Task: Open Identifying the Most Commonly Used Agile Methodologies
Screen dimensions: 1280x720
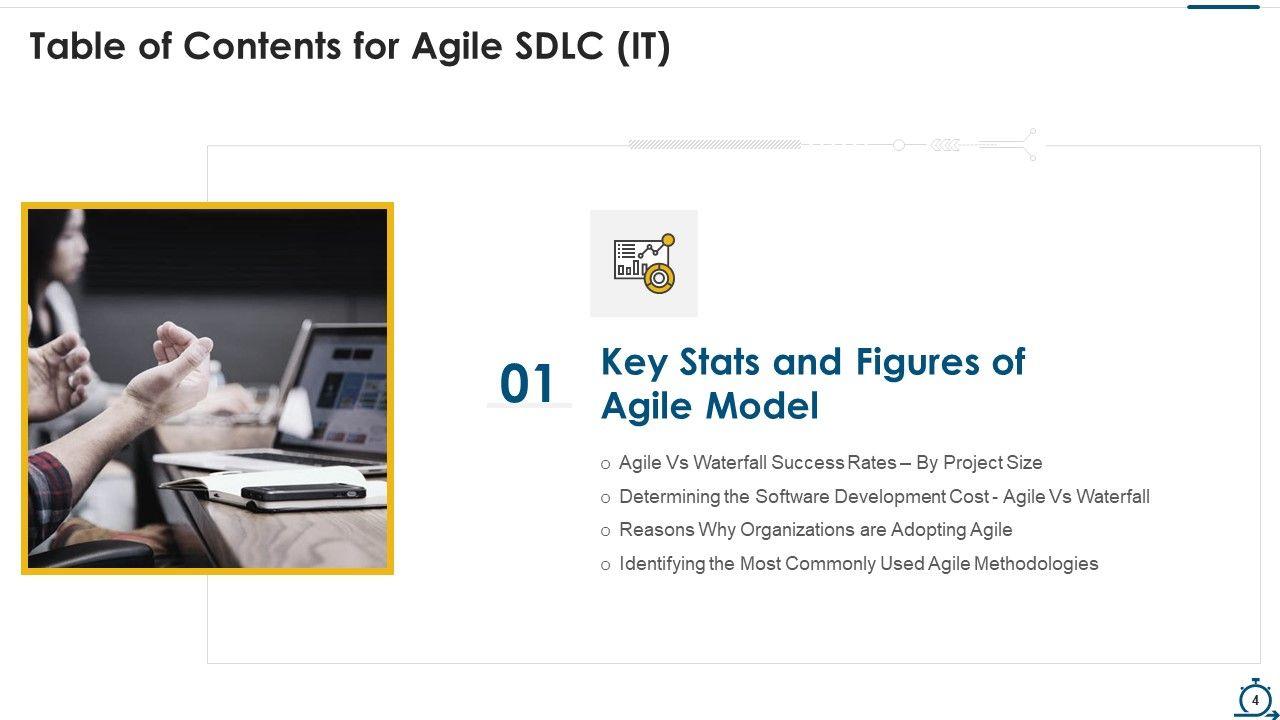Action: [x=858, y=564]
